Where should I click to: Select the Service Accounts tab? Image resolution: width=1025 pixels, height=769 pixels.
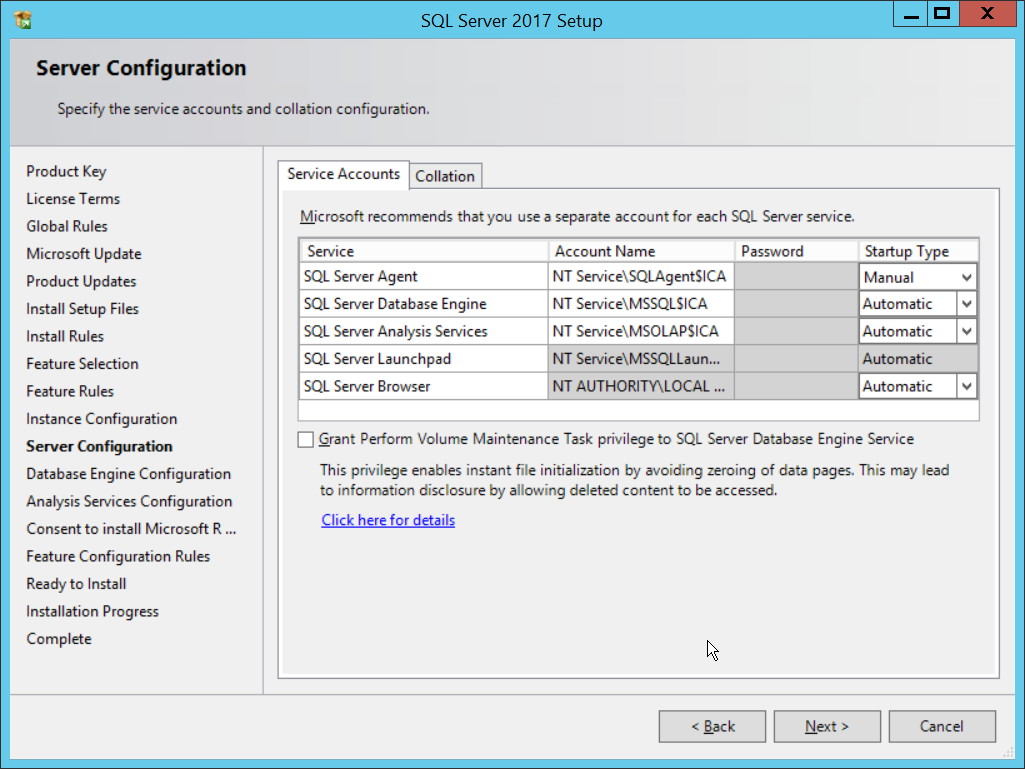pyautogui.click(x=343, y=174)
